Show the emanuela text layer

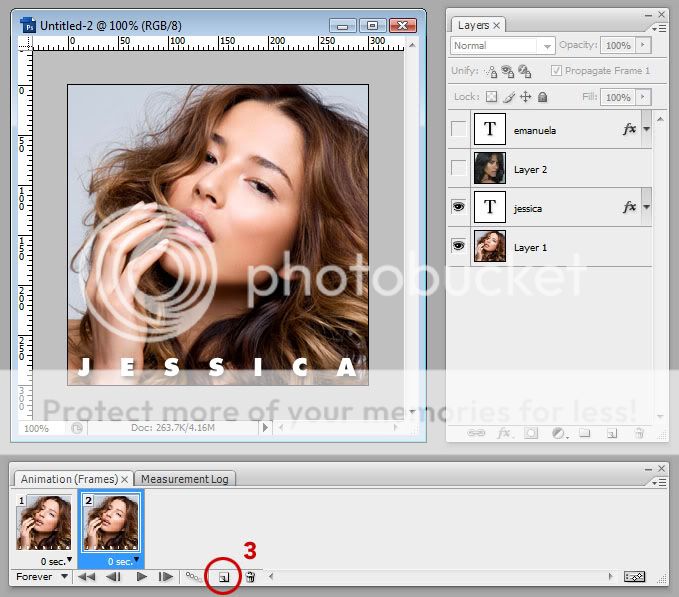point(459,129)
